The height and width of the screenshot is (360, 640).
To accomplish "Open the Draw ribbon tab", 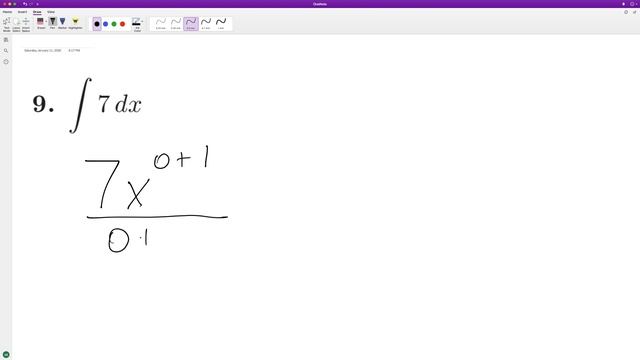I will pyautogui.click(x=37, y=12).
